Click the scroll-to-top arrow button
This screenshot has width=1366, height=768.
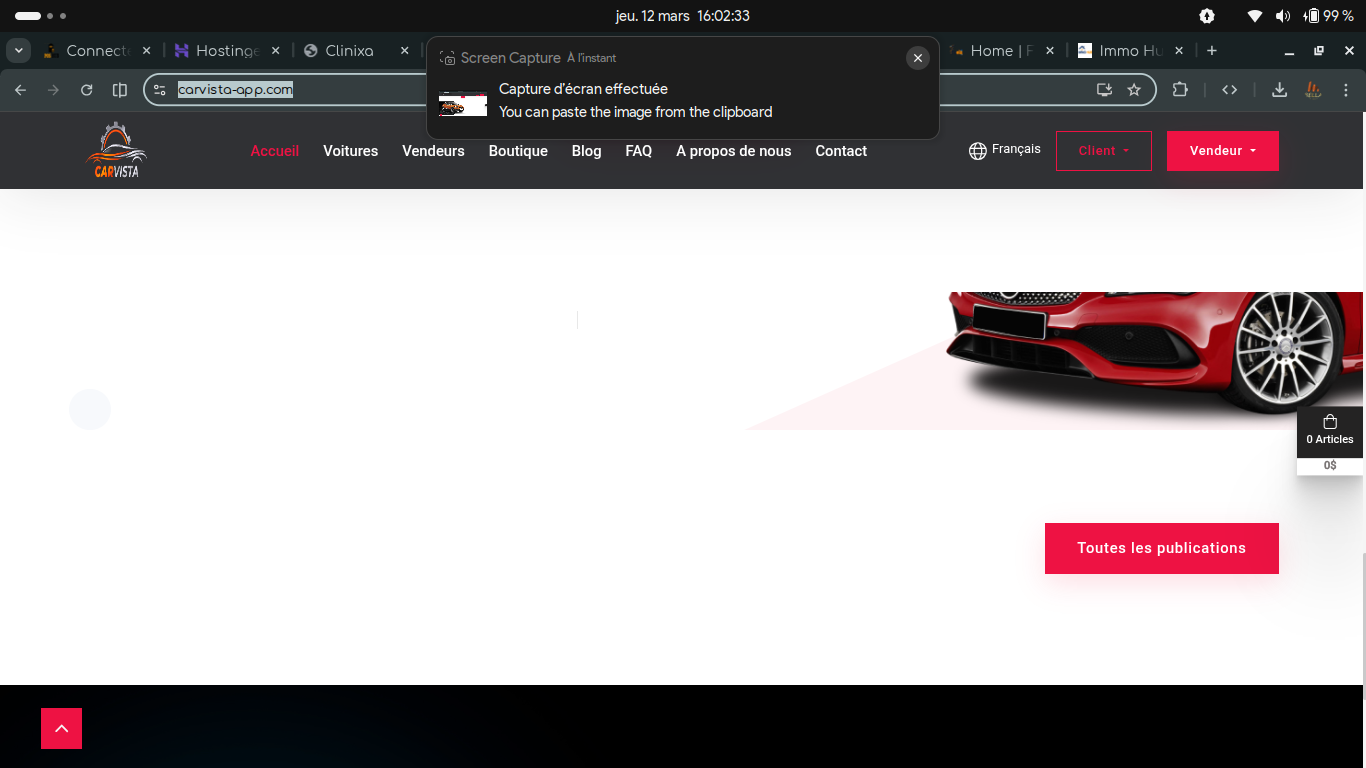[x=61, y=728]
